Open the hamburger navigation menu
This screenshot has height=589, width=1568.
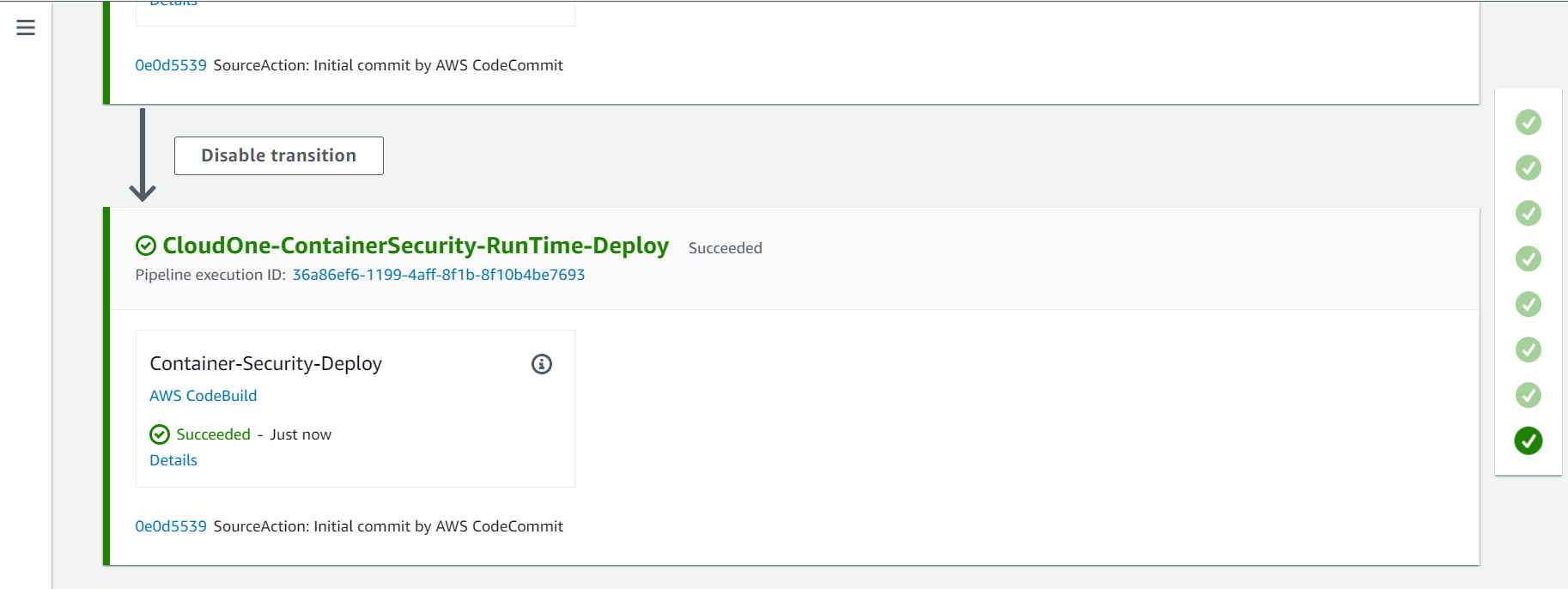(26, 27)
